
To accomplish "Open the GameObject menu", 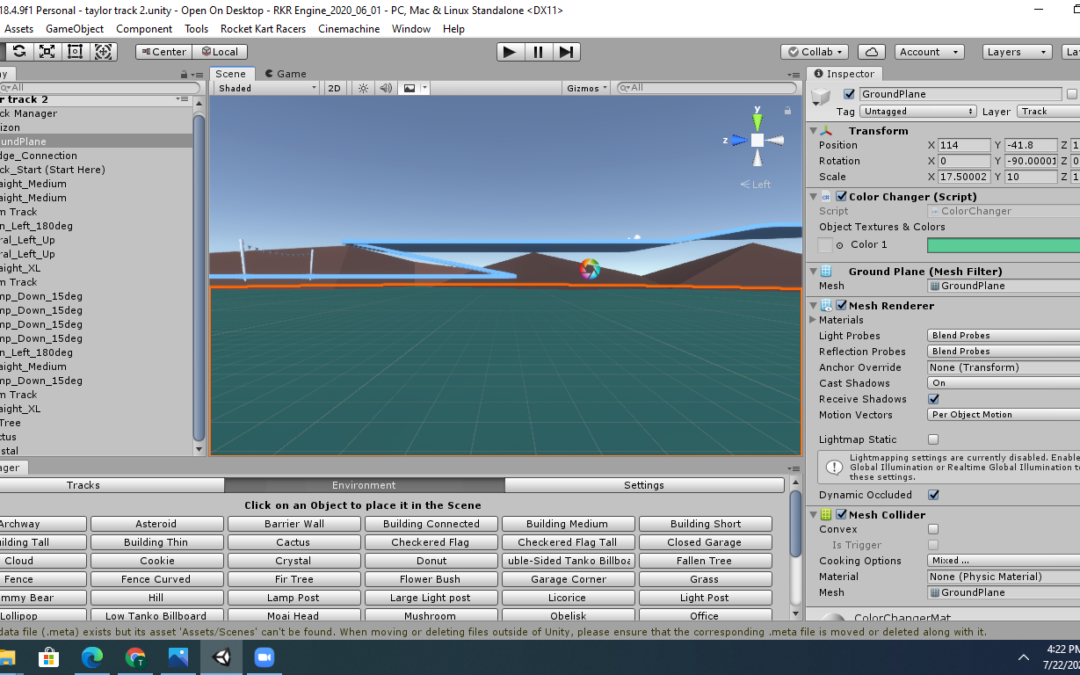I will [74, 29].
